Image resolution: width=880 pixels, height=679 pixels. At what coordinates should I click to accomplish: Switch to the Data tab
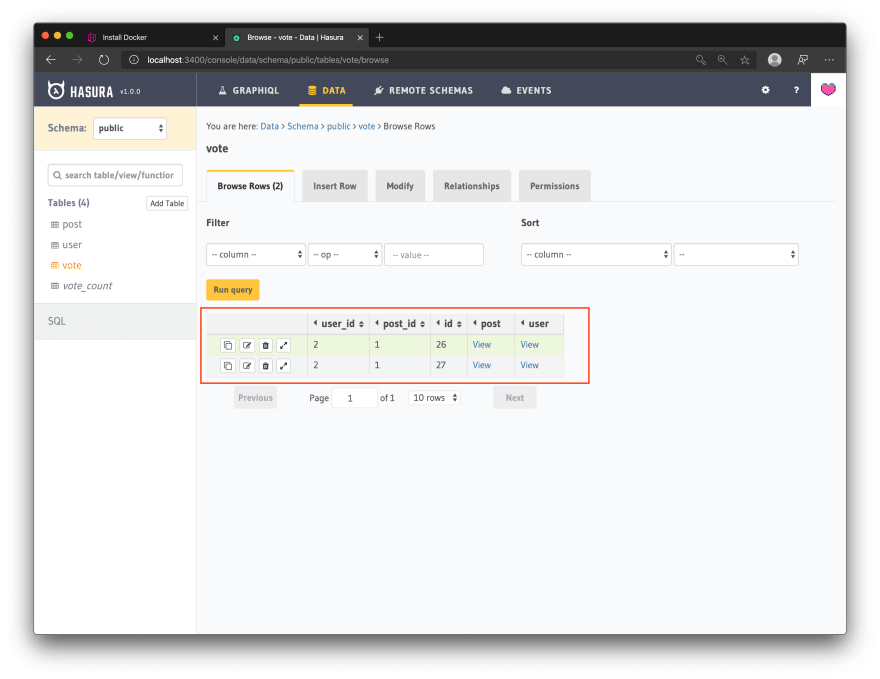[327, 90]
